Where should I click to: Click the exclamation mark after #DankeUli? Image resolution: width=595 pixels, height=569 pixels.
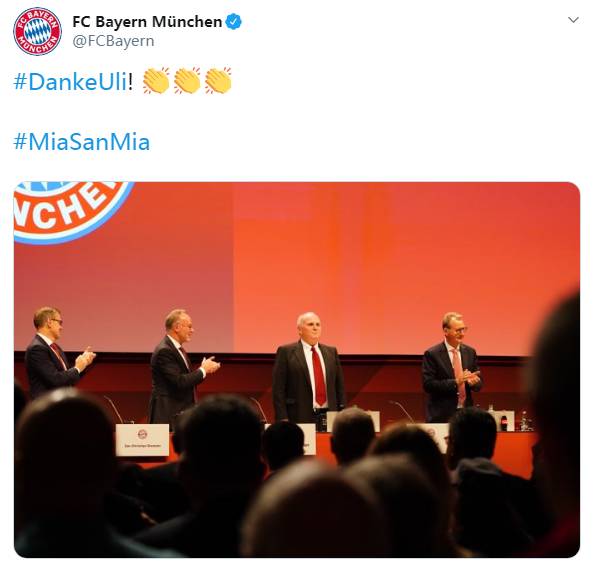pyautogui.click(x=131, y=81)
